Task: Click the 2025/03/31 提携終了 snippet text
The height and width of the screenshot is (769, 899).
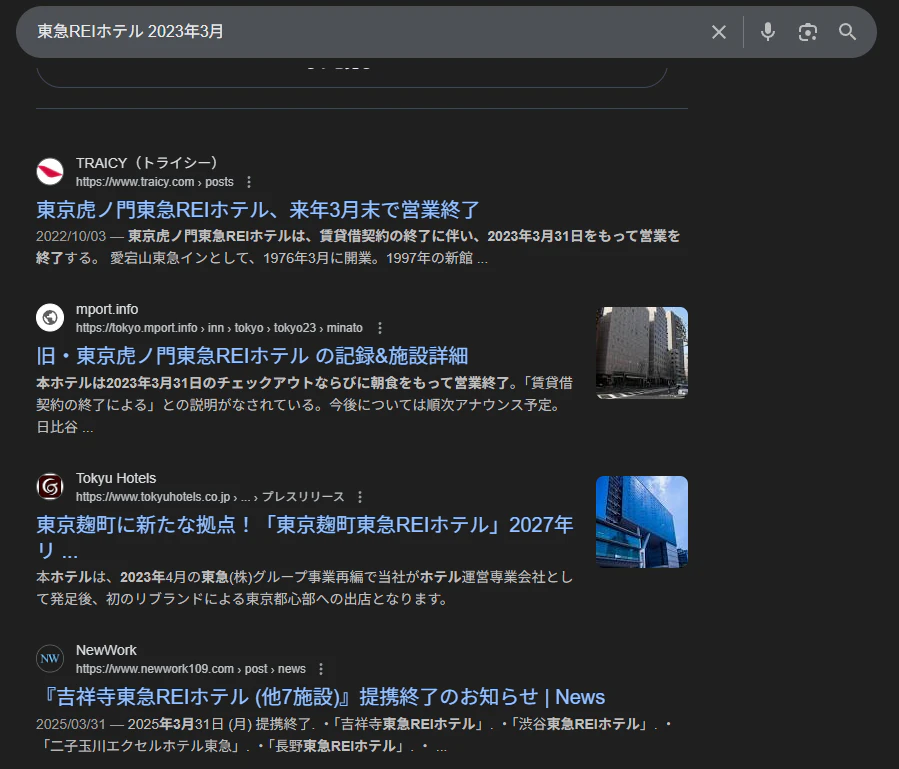Action: [354, 735]
